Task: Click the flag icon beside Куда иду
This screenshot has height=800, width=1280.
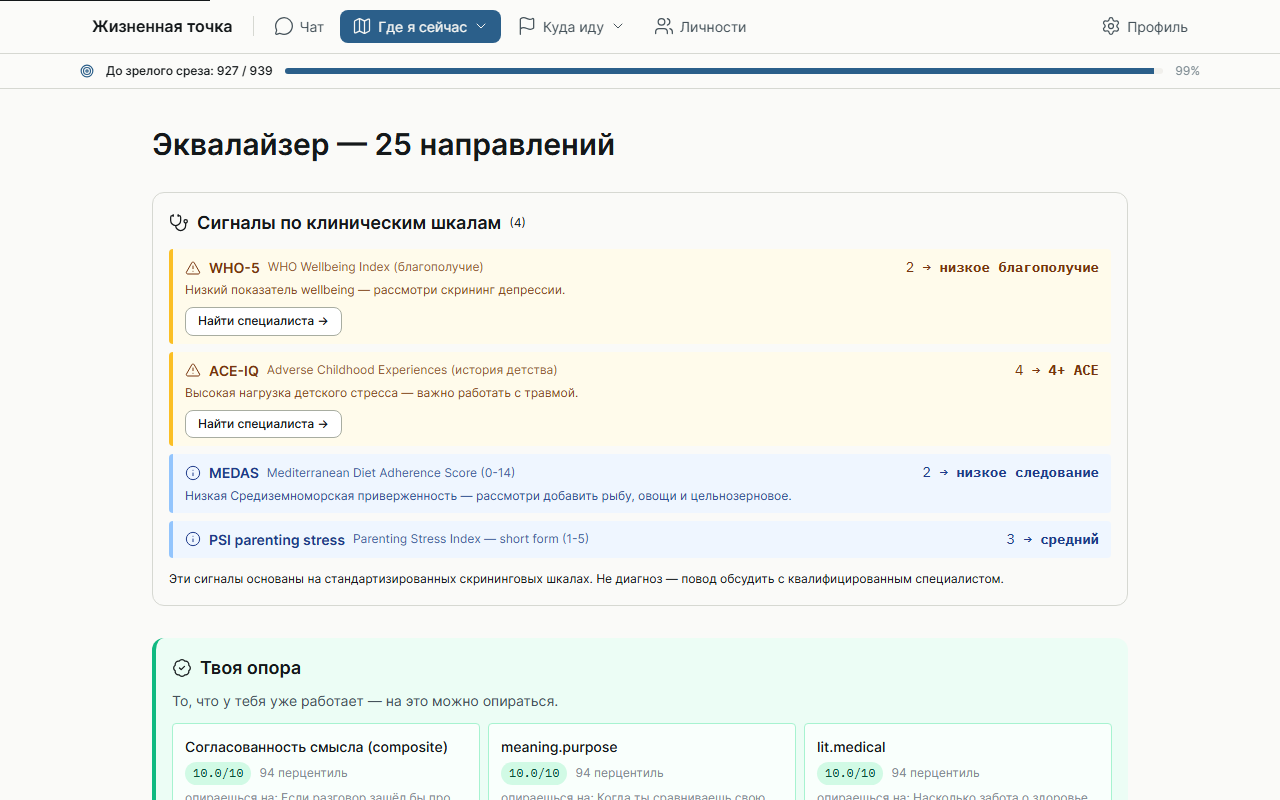Action: pyautogui.click(x=527, y=27)
